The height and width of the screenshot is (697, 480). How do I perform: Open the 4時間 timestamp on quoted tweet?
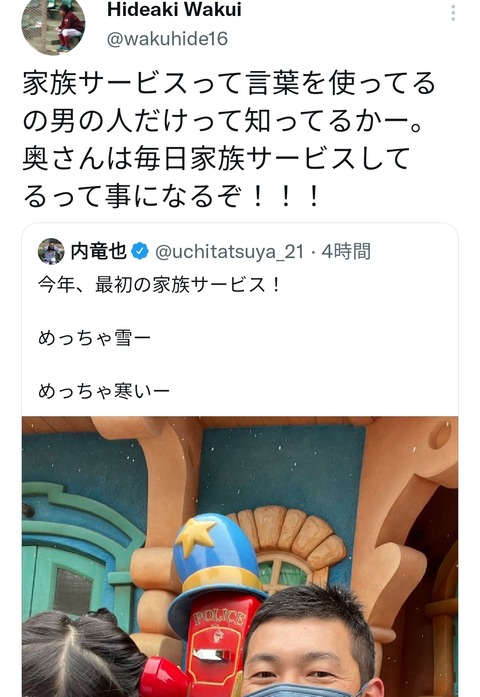[346, 251]
